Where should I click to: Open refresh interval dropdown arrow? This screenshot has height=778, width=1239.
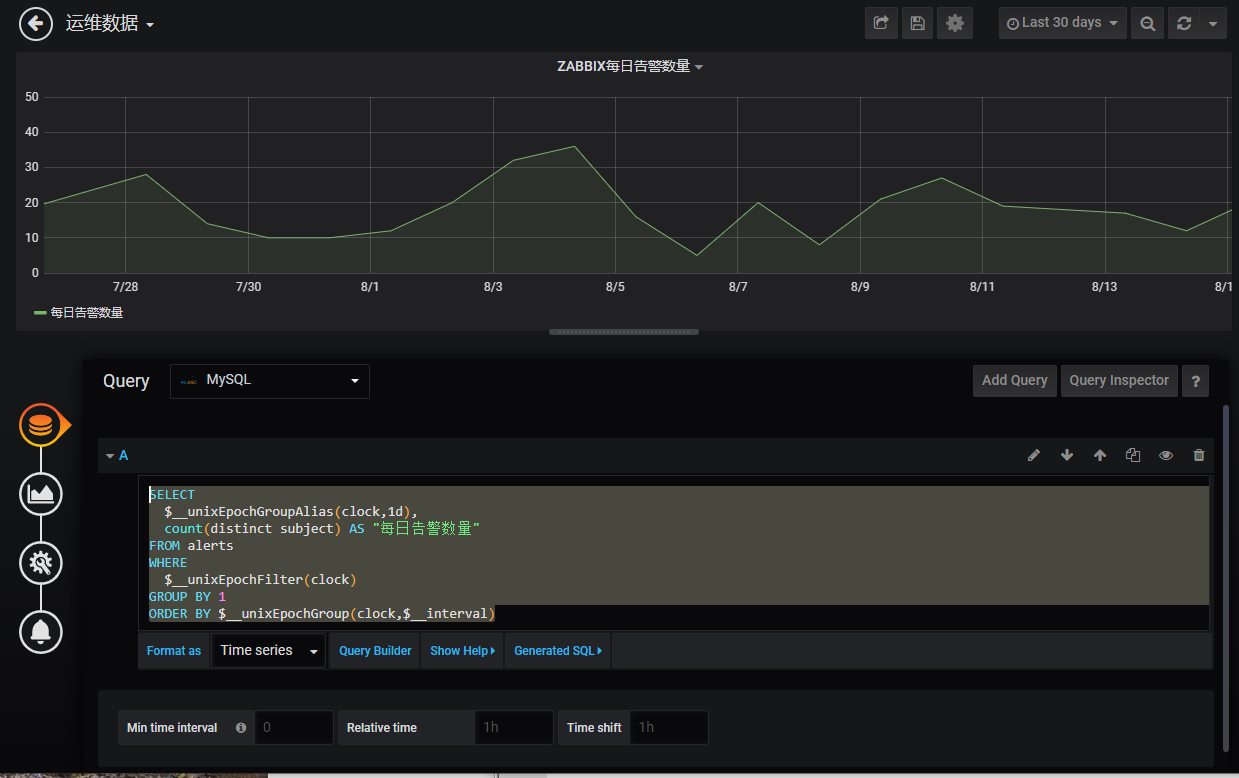tap(1213, 23)
